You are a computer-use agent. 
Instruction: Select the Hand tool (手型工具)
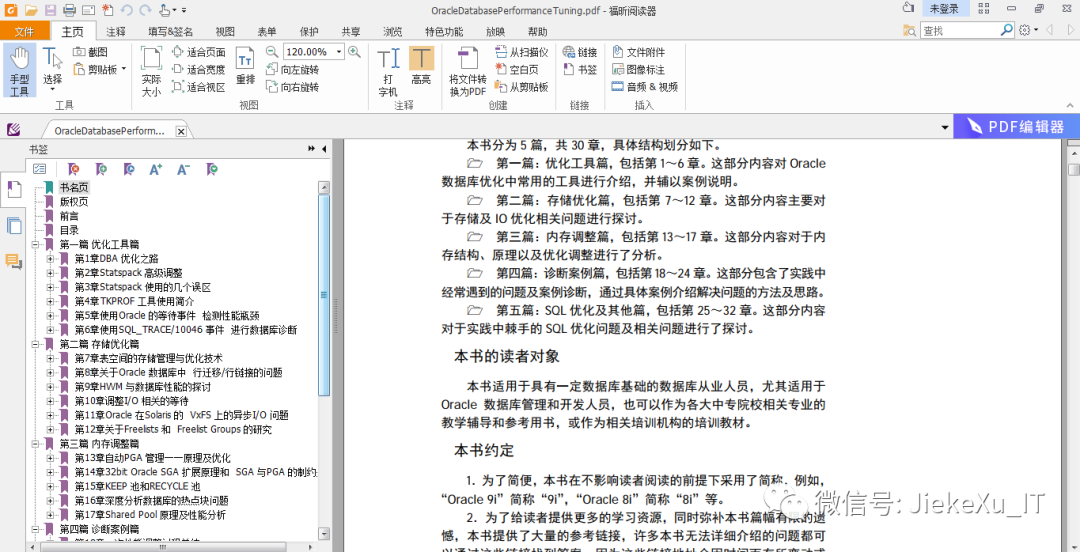tap(19, 70)
